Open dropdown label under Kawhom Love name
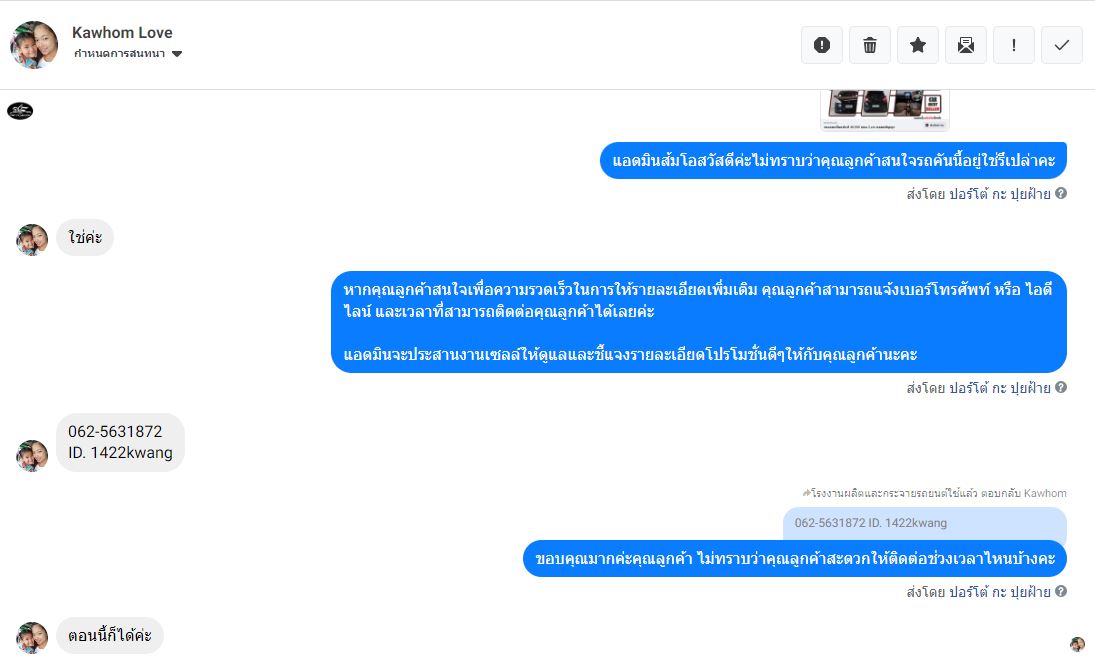This screenshot has width=1095, height=672. tap(119, 54)
